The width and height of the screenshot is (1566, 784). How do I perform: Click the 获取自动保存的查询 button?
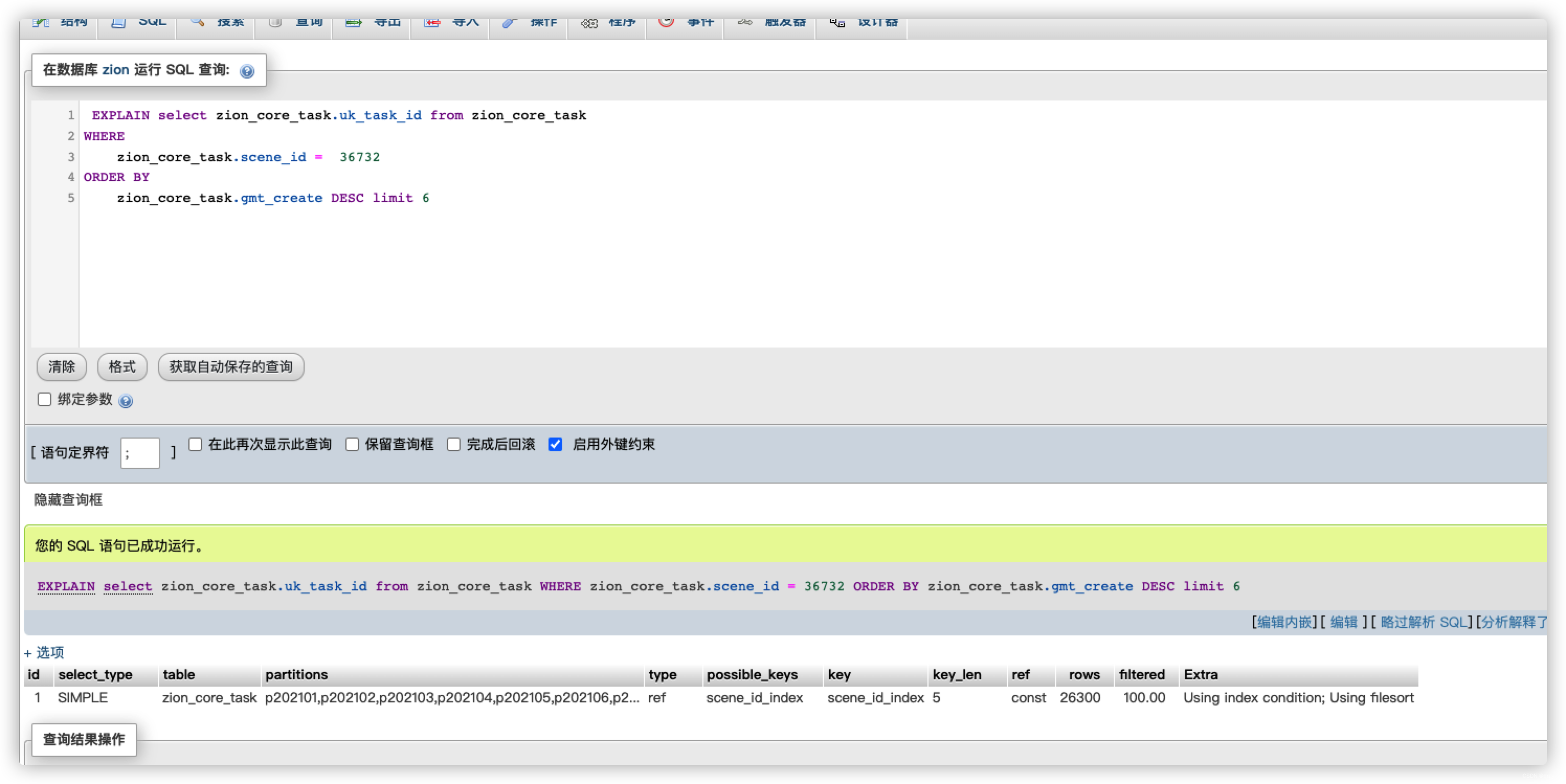[x=231, y=366]
